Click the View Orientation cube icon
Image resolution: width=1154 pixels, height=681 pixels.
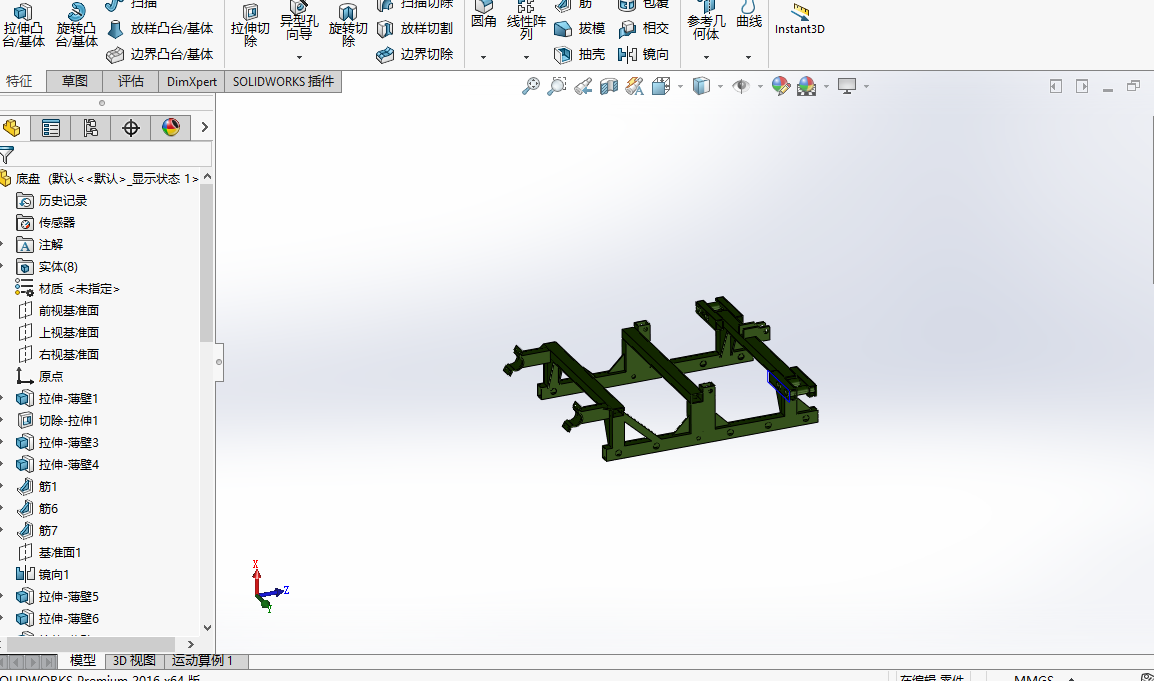661,86
